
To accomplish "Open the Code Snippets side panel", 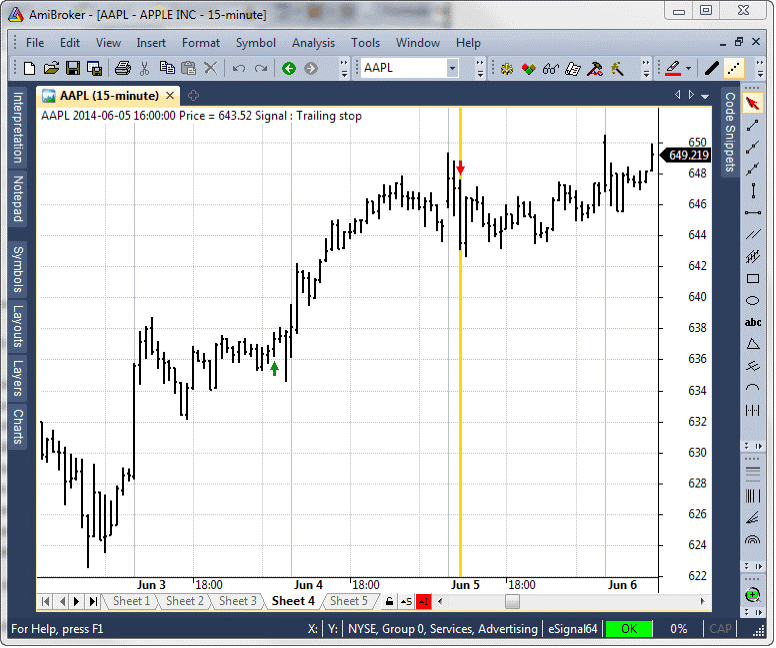I will tap(730, 132).
